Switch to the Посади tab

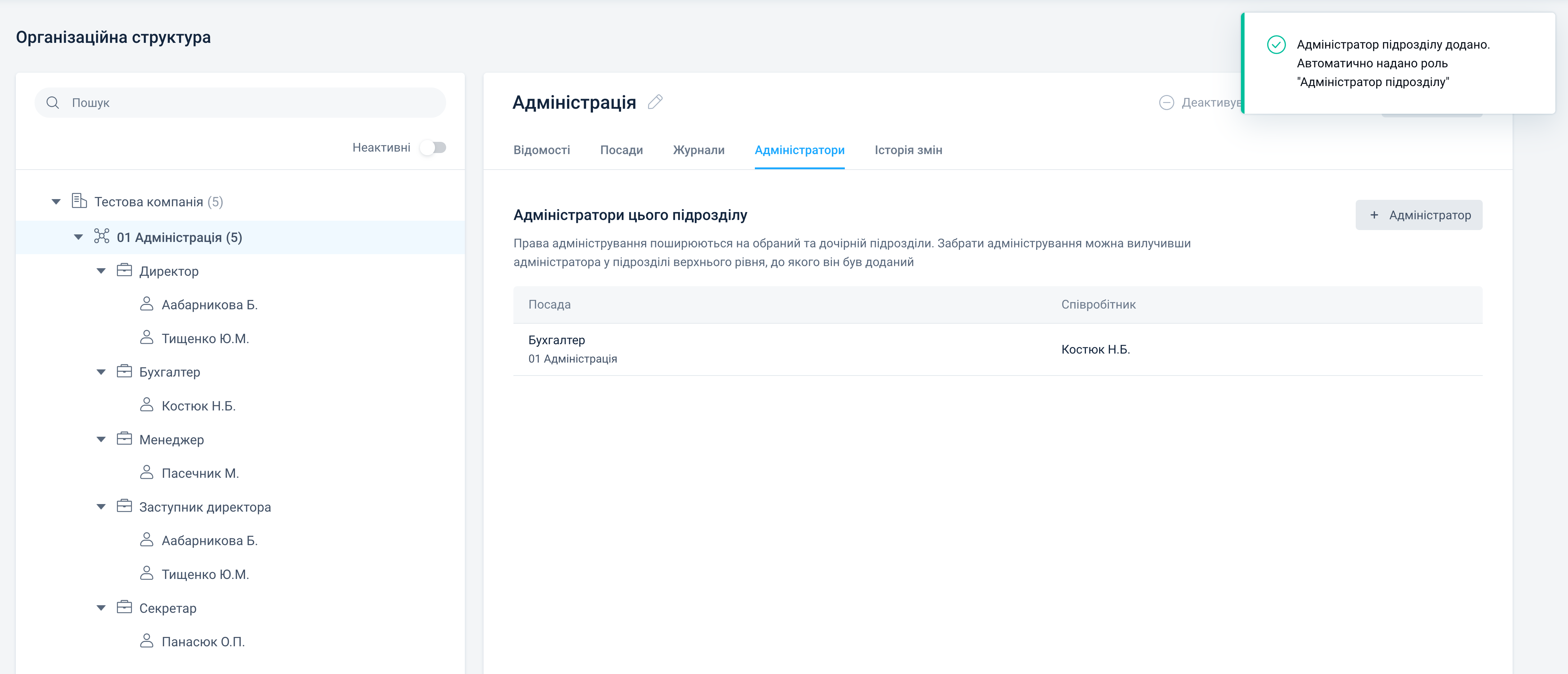coord(621,150)
